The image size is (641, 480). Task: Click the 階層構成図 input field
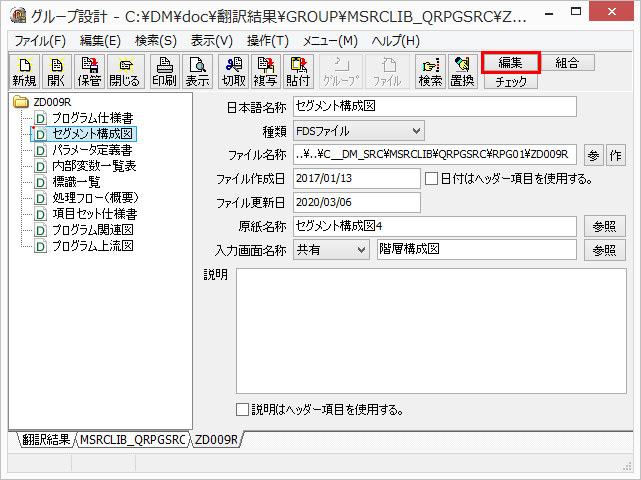click(x=477, y=250)
